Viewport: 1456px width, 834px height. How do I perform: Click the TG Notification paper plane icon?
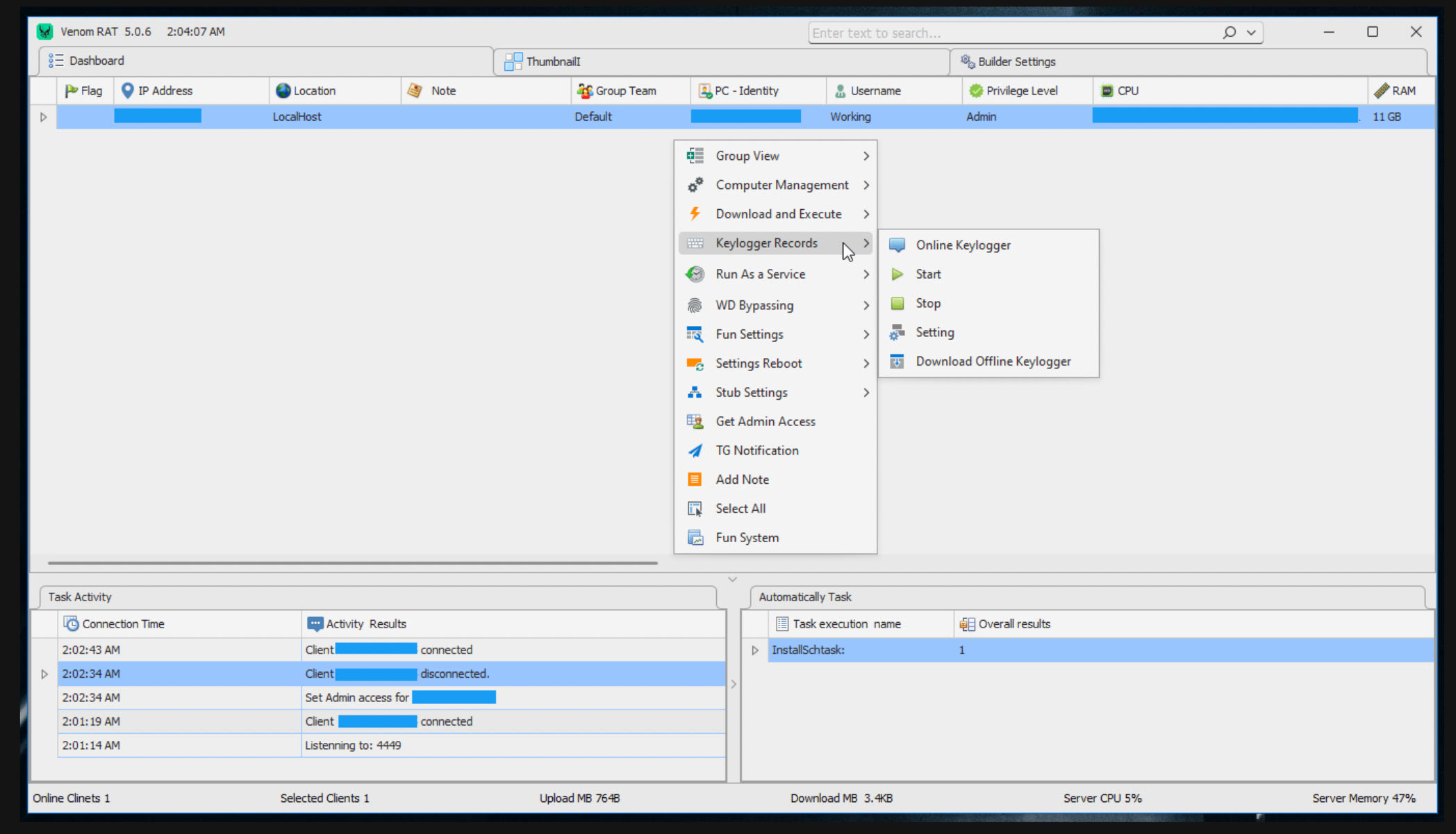tap(695, 450)
